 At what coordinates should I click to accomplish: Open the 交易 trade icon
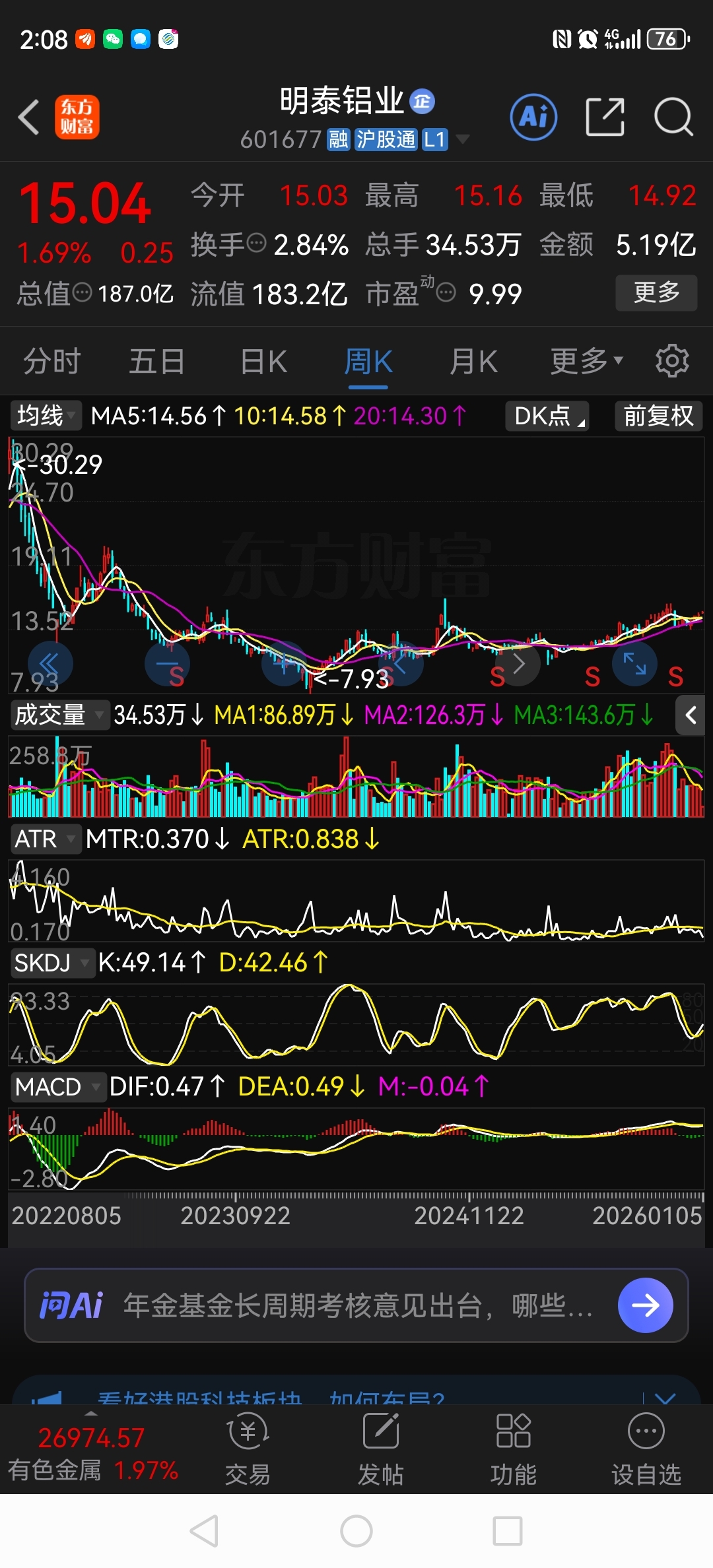248,1448
